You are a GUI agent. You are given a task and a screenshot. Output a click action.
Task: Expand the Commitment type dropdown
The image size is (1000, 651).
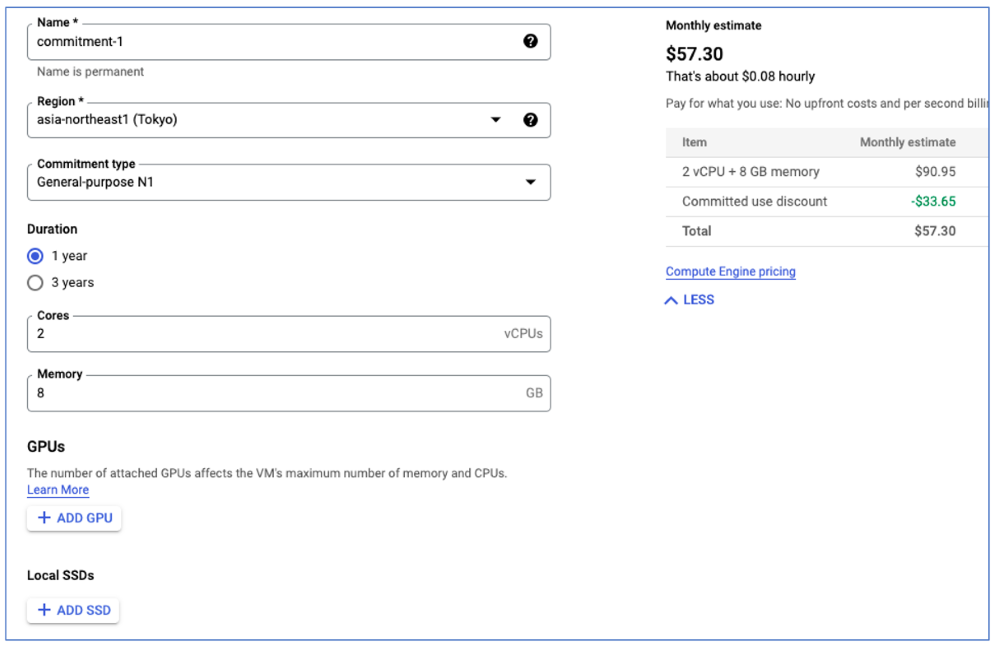530,182
